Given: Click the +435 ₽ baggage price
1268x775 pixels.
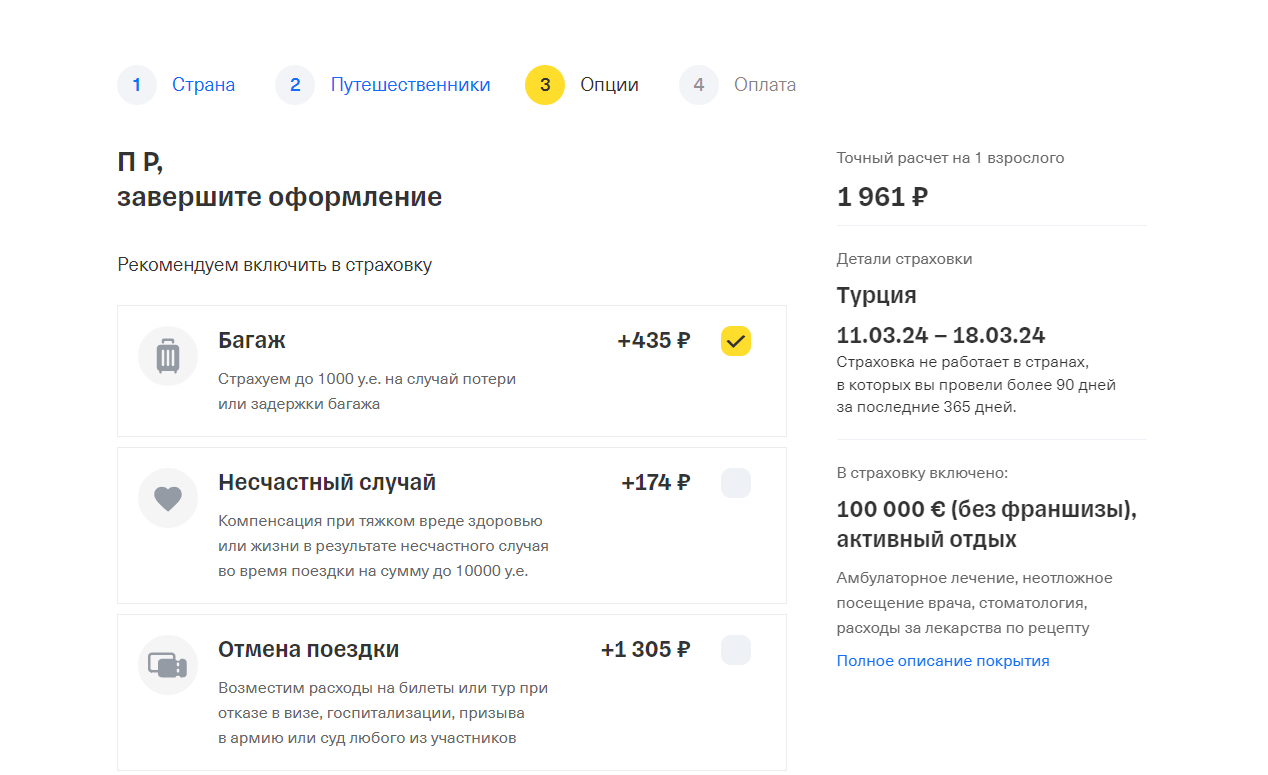Looking at the screenshot, I should (x=654, y=341).
